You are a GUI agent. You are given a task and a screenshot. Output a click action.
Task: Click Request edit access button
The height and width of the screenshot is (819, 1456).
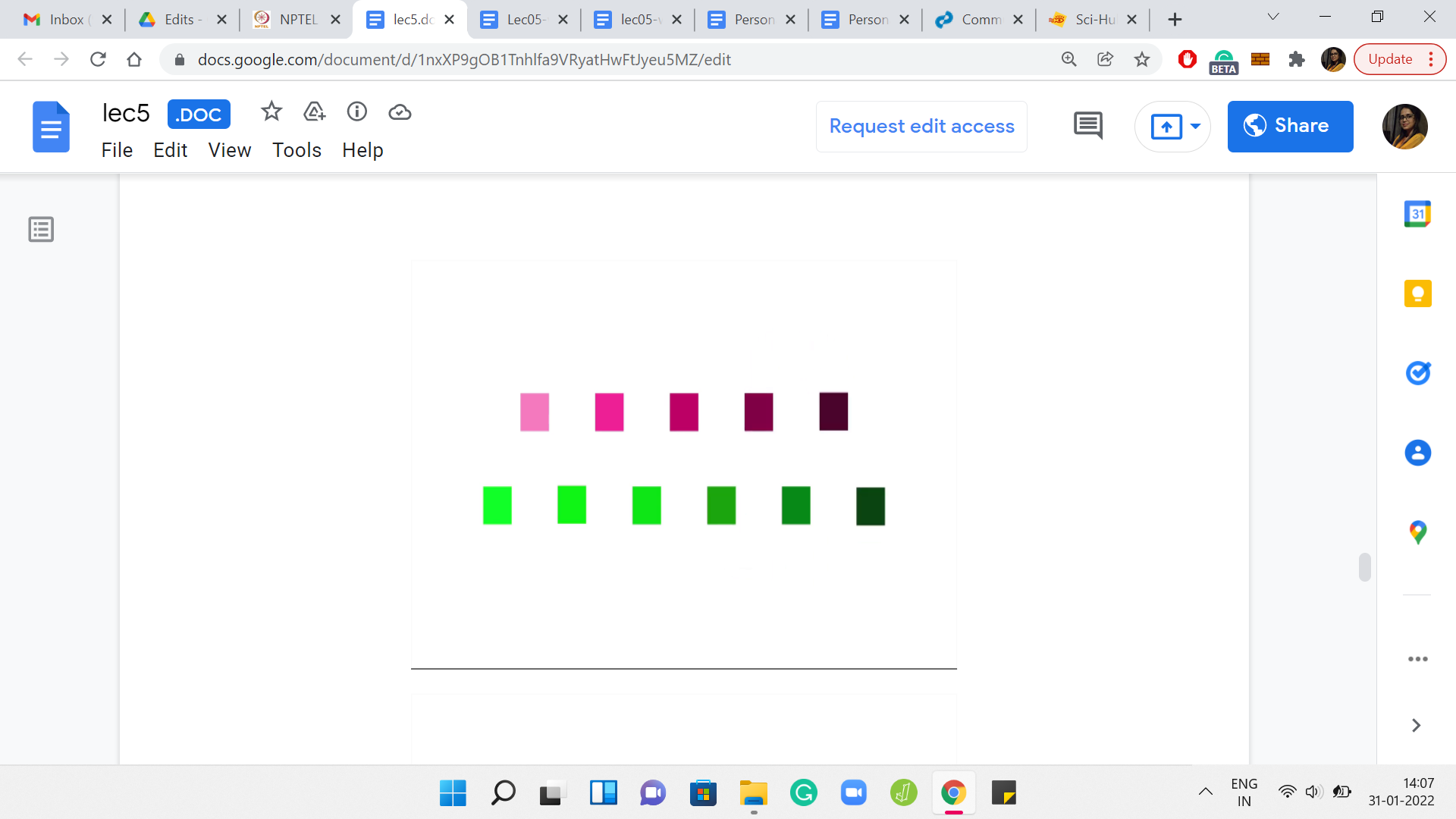point(921,126)
